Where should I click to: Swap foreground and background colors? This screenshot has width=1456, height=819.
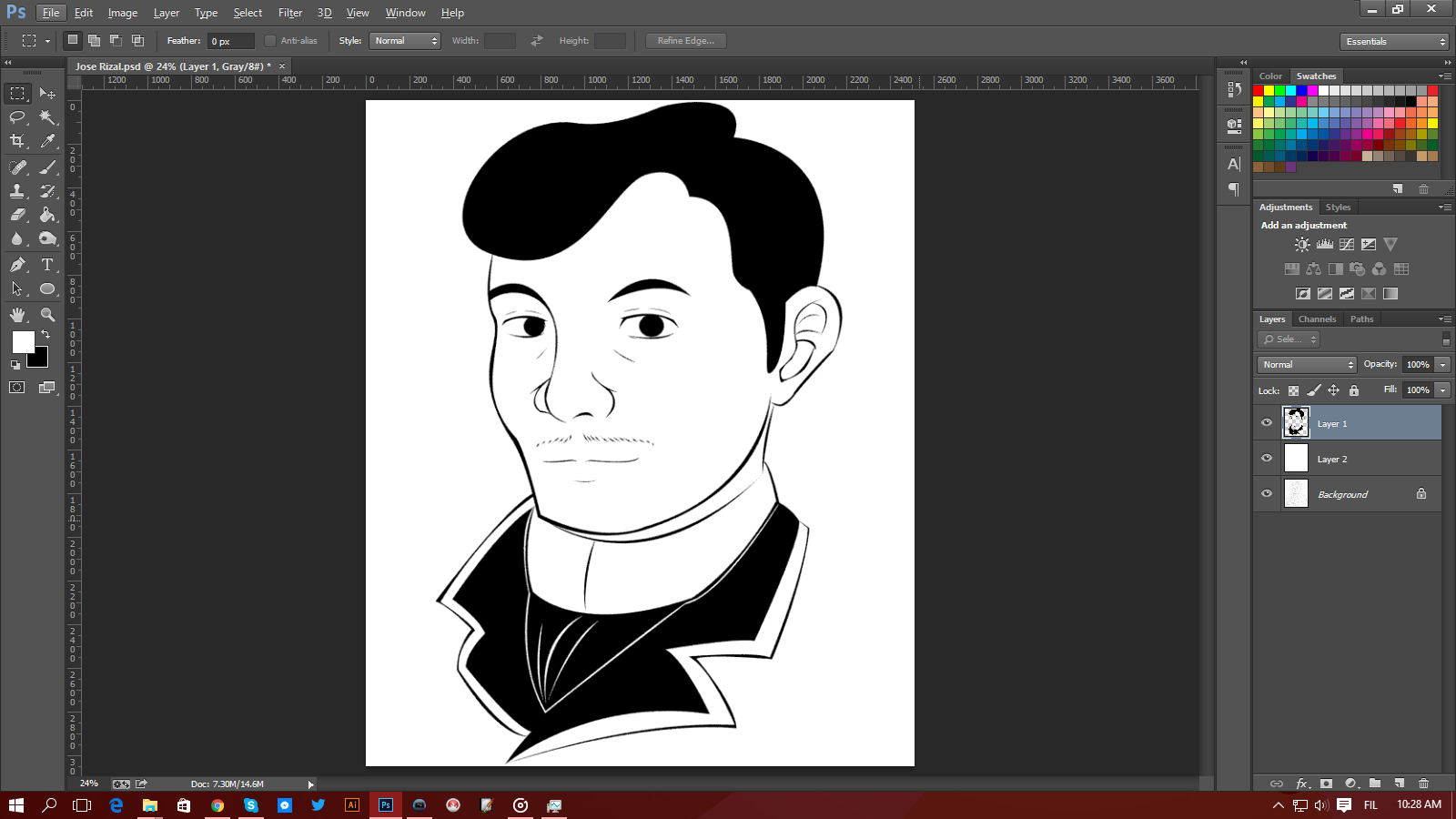point(45,335)
